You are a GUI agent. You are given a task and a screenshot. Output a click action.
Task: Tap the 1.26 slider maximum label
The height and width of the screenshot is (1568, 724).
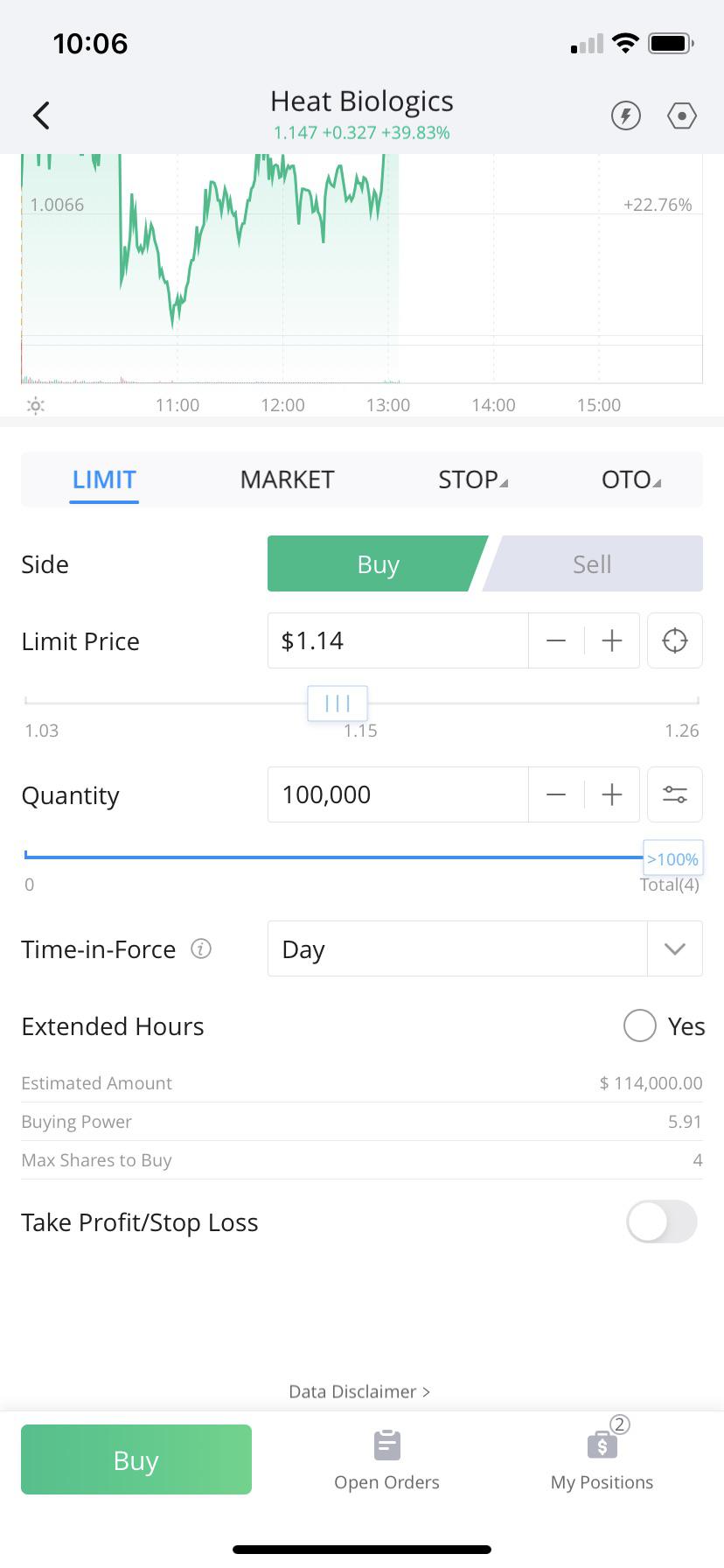click(682, 731)
